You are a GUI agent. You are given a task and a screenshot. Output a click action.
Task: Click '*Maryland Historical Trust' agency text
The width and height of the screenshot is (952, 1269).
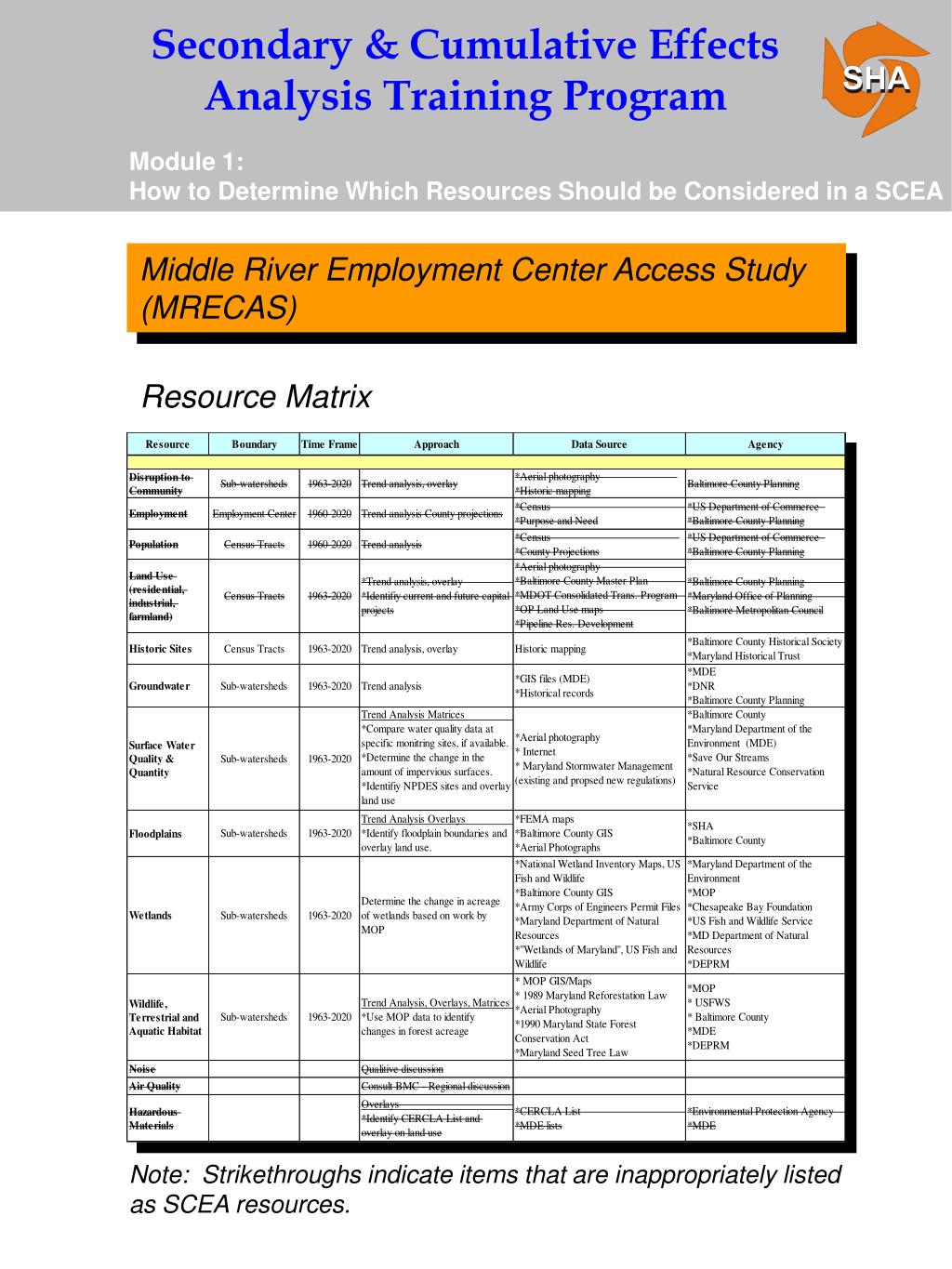744,655
